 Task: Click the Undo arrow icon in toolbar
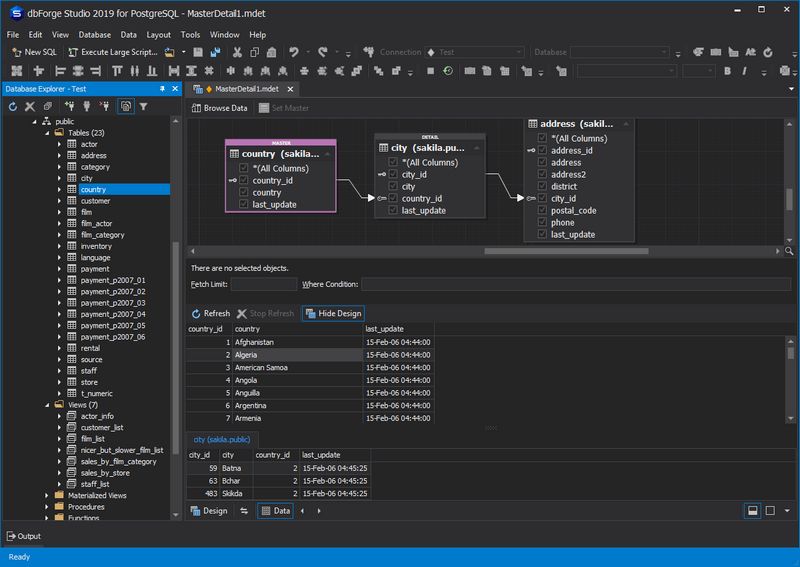click(293, 51)
